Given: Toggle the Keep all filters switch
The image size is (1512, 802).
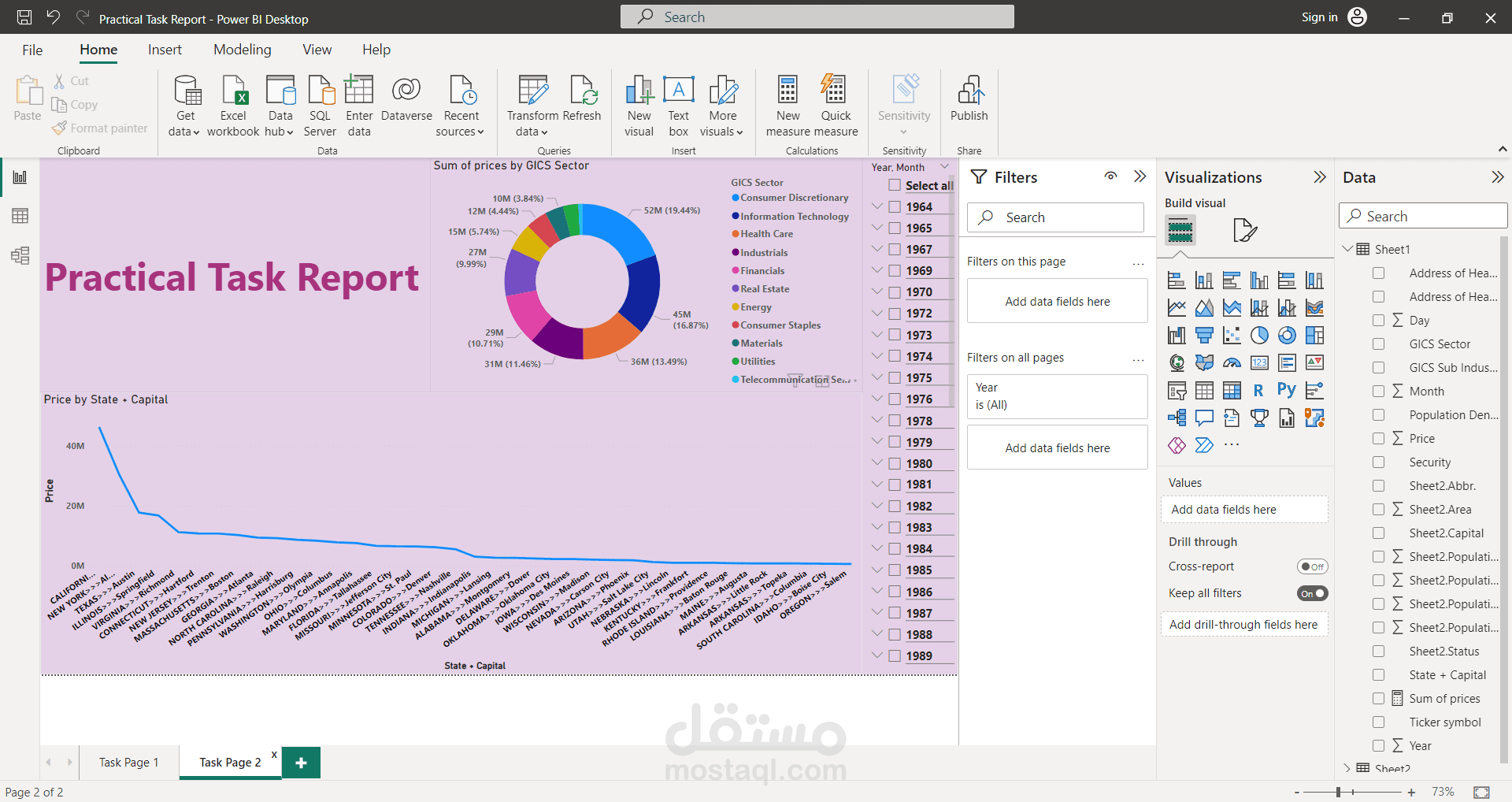Looking at the screenshot, I should click(x=1313, y=593).
